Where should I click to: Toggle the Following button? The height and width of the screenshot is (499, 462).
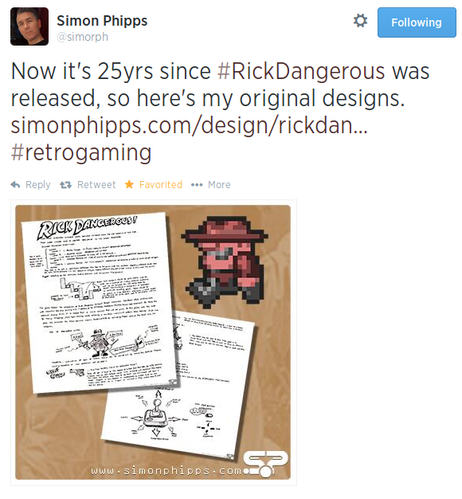click(x=417, y=22)
